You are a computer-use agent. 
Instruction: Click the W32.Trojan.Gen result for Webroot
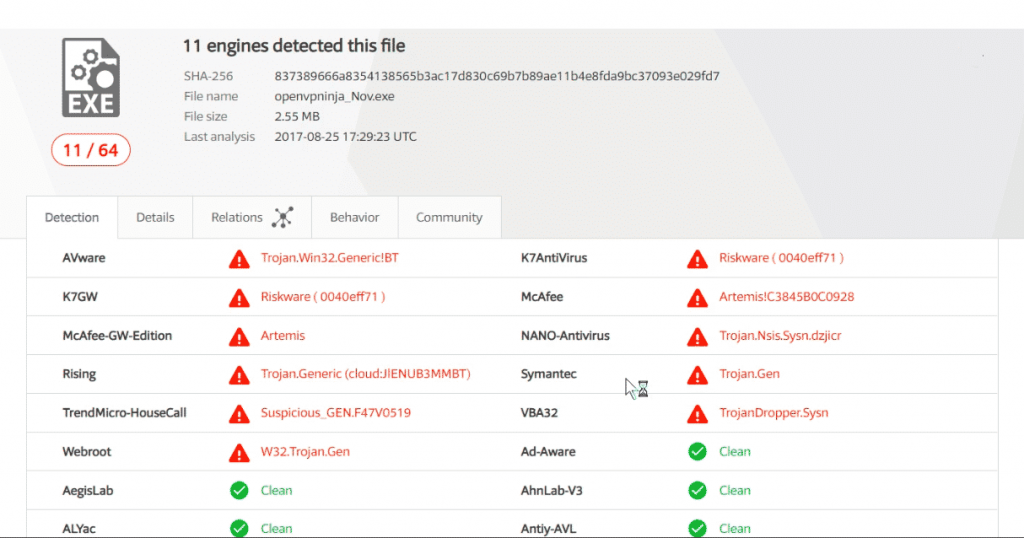(305, 451)
